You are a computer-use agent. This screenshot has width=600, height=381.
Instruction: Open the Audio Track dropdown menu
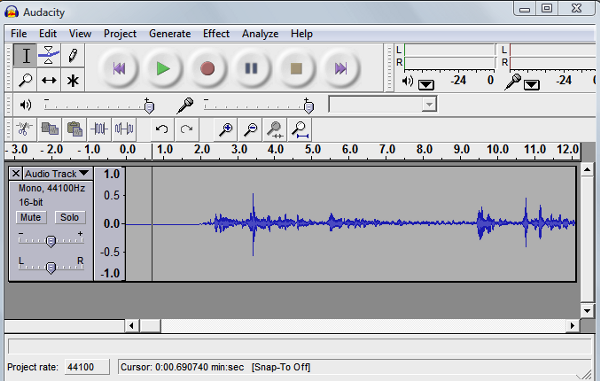tap(58, 174)
